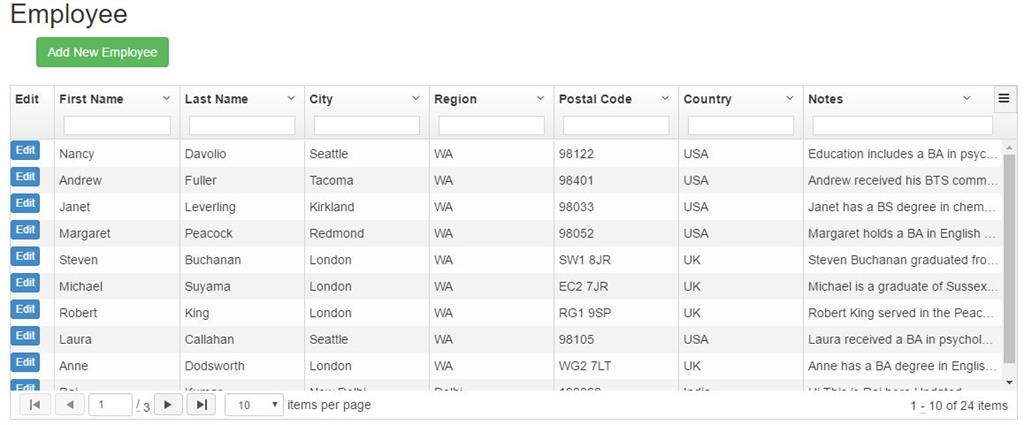Screen dimensions: 1024x425
Task: Open the First Name column menu chevron
Action: [166, 99]
